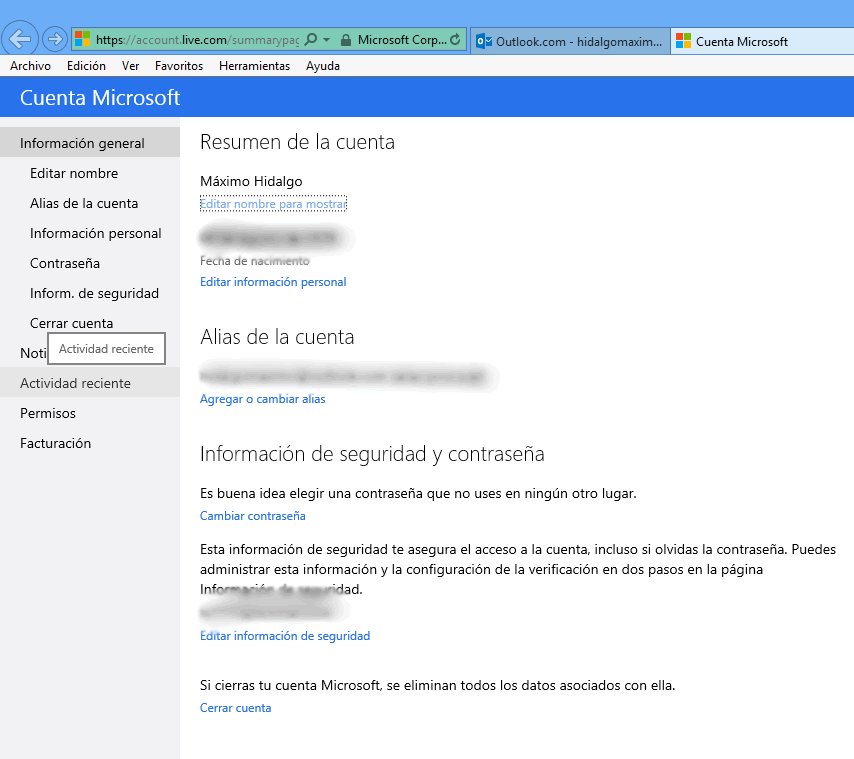Image resolution: width=854 pixels, height=759 pixels.
Task: Click the browser Back arrow button
Action: coord(21,40)
